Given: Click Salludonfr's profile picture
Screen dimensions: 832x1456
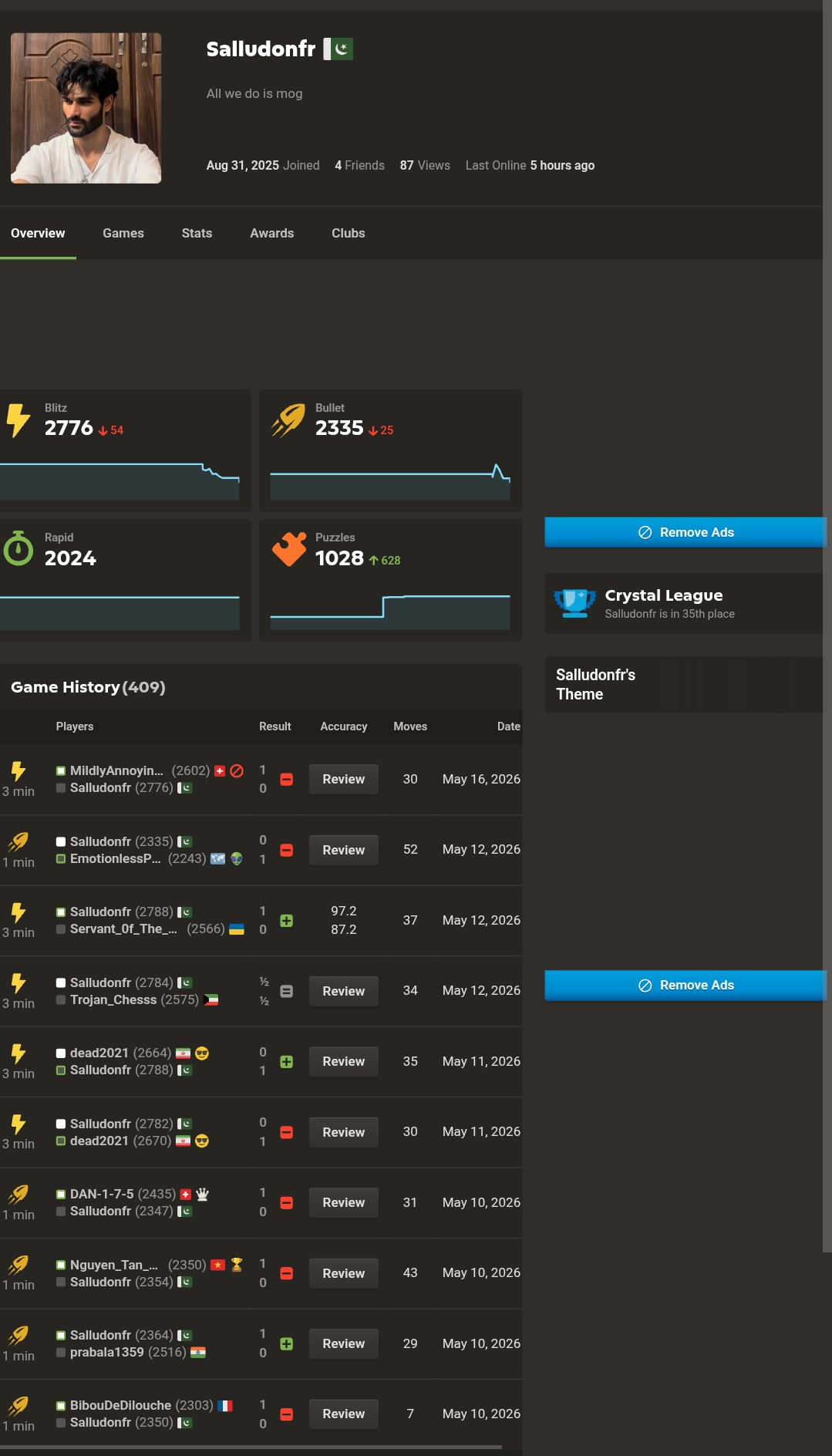Looking at the screenshot, I should 86,108.
